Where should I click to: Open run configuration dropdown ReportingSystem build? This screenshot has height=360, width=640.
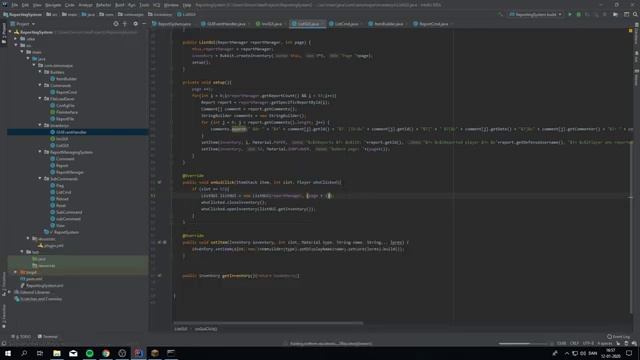535,14
